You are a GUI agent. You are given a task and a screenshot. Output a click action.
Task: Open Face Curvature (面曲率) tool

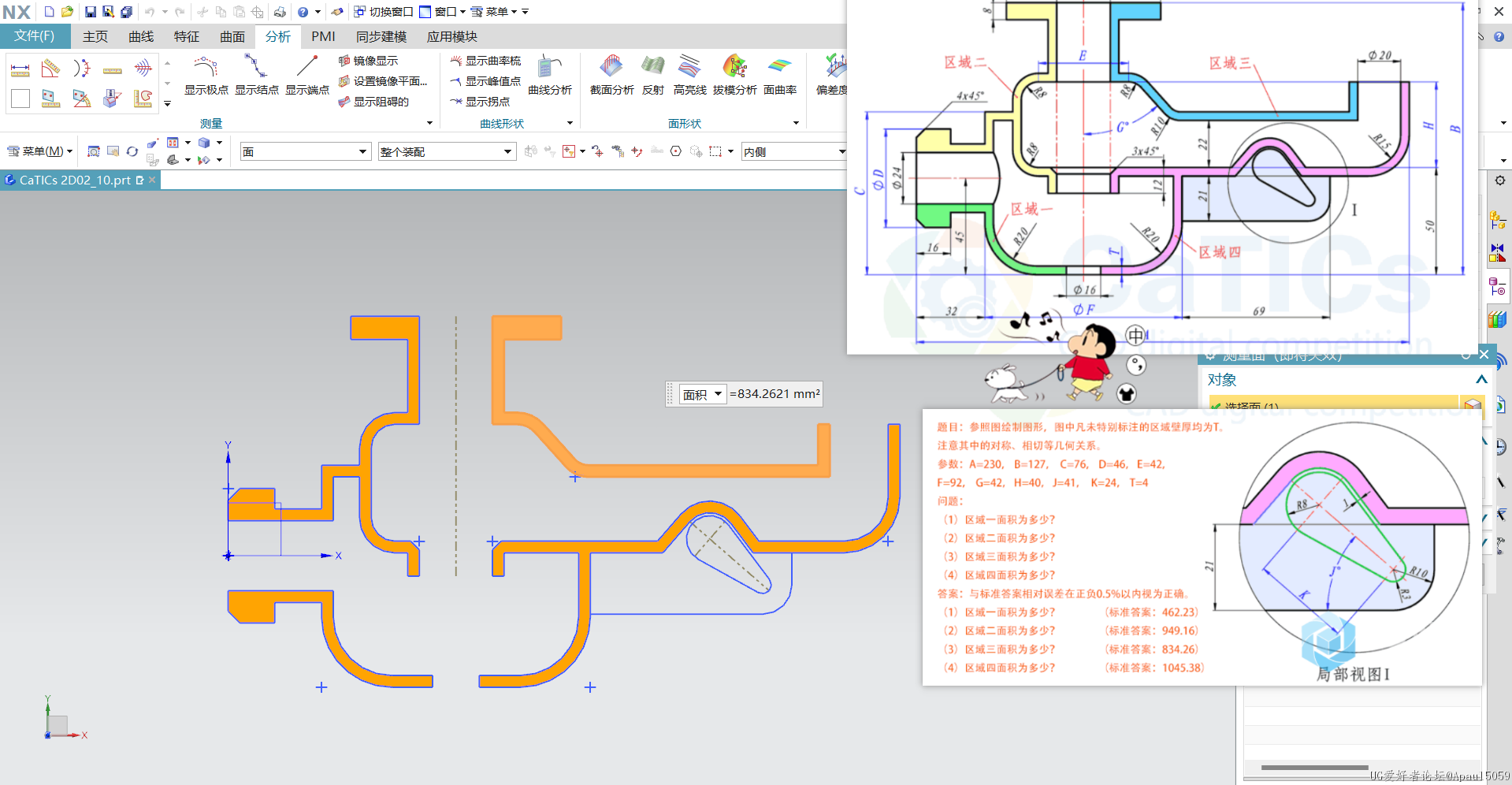[x=780, y=76]
